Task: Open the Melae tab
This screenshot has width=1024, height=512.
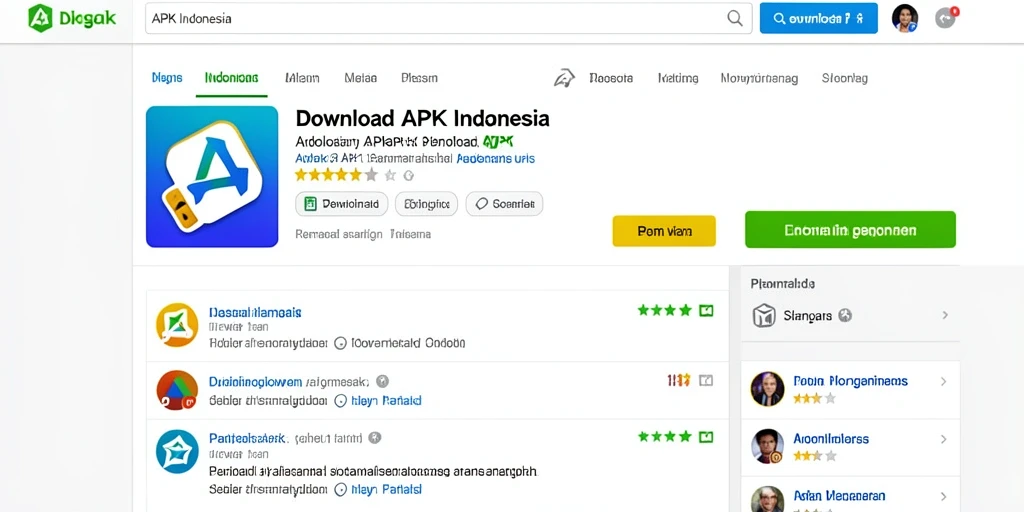Action: click(360, 78)
